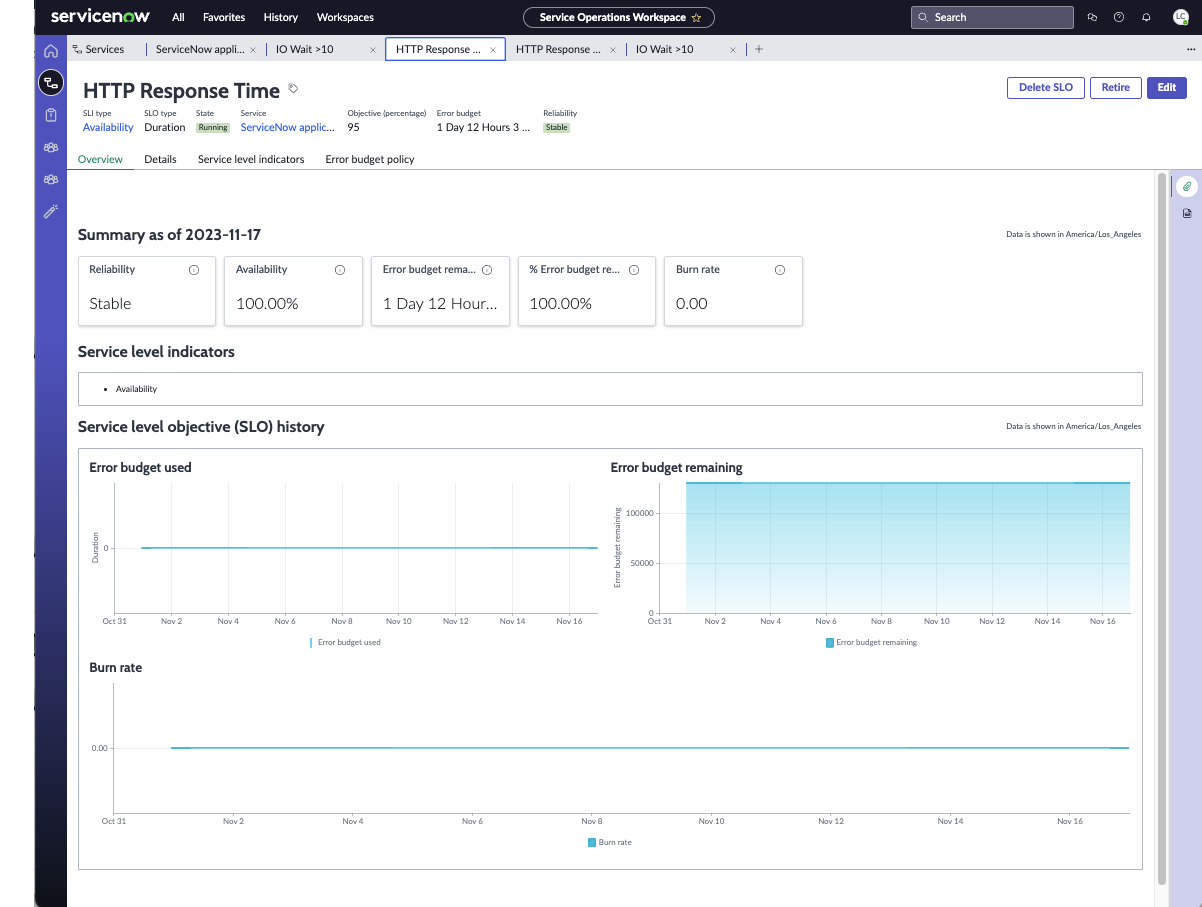The width and height of the screenshot is (1202, 907).
Task: Show info for the Availability card
Action: 340,270
